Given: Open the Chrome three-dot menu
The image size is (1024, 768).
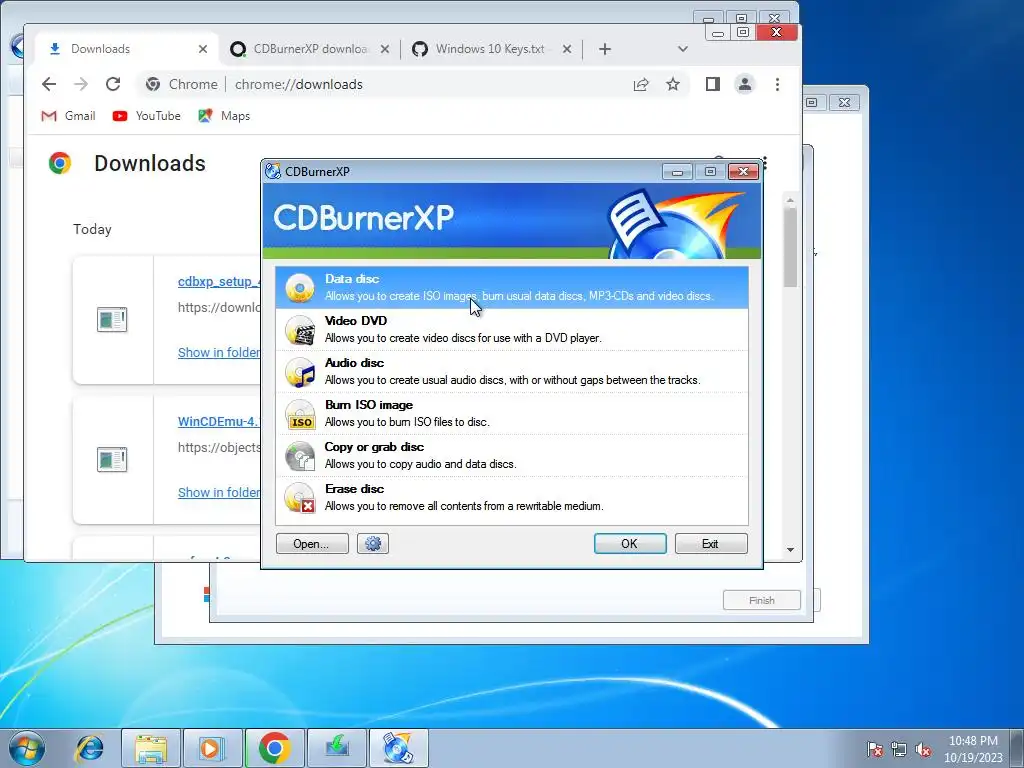Looking at the screenshot, I should point(777,84).
